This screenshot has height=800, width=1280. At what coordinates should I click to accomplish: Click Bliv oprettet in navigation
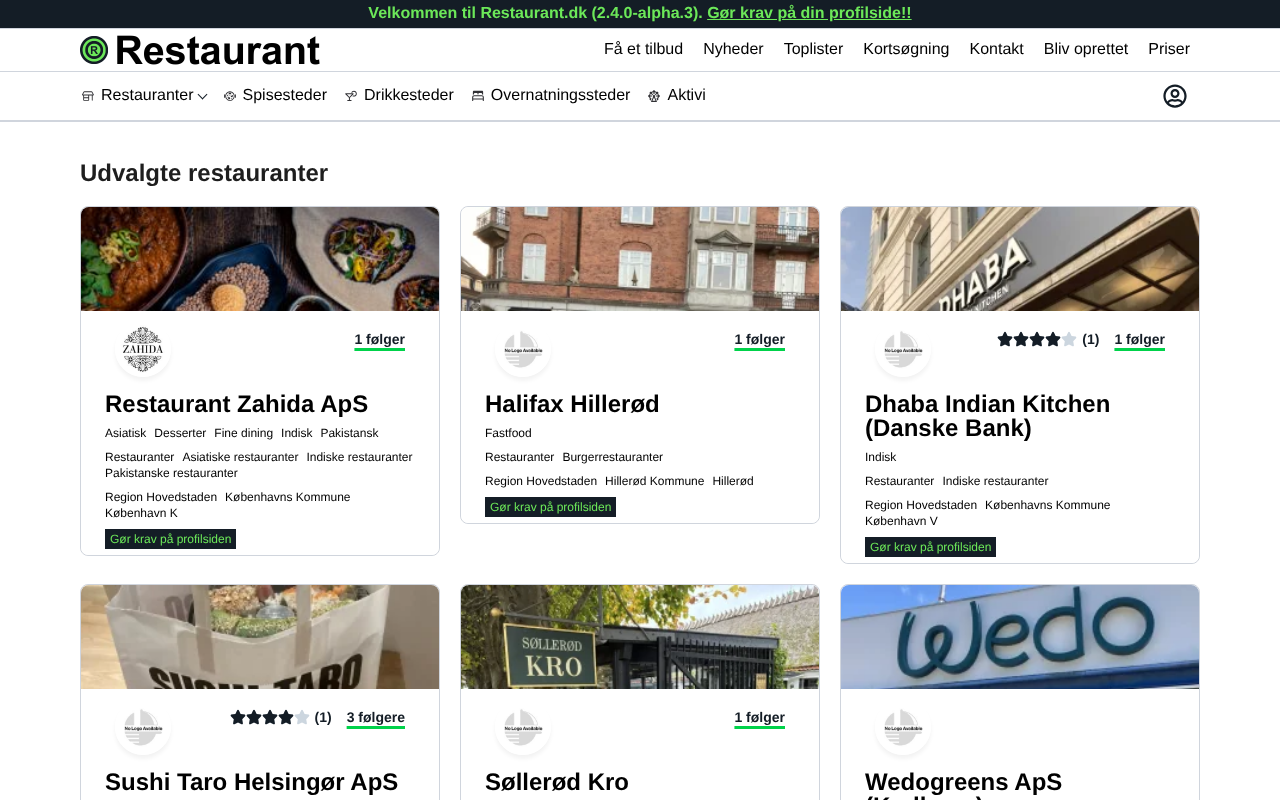click(1086, 49)
